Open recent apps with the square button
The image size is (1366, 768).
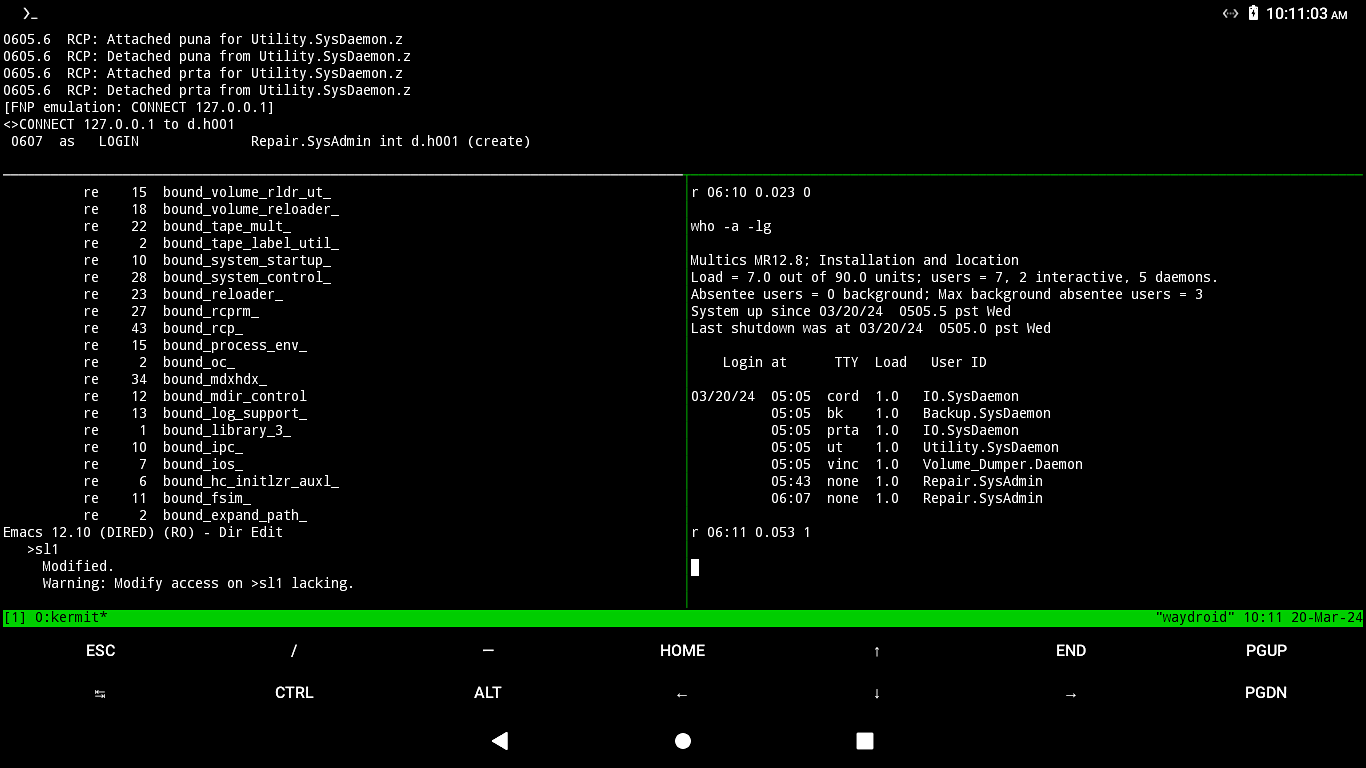[x=865, y=741]
